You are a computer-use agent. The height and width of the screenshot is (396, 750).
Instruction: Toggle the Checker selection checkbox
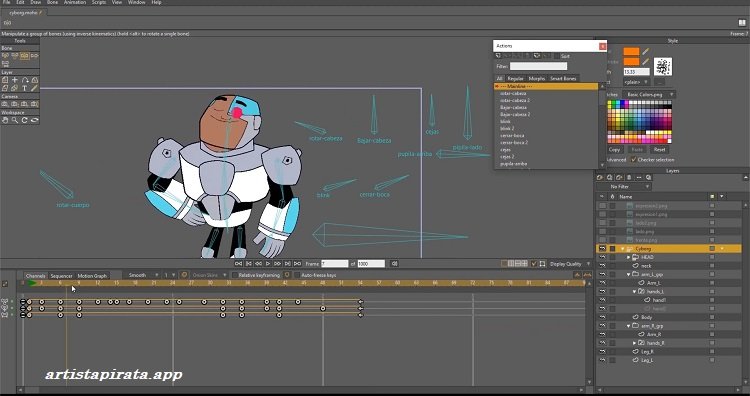633,159
